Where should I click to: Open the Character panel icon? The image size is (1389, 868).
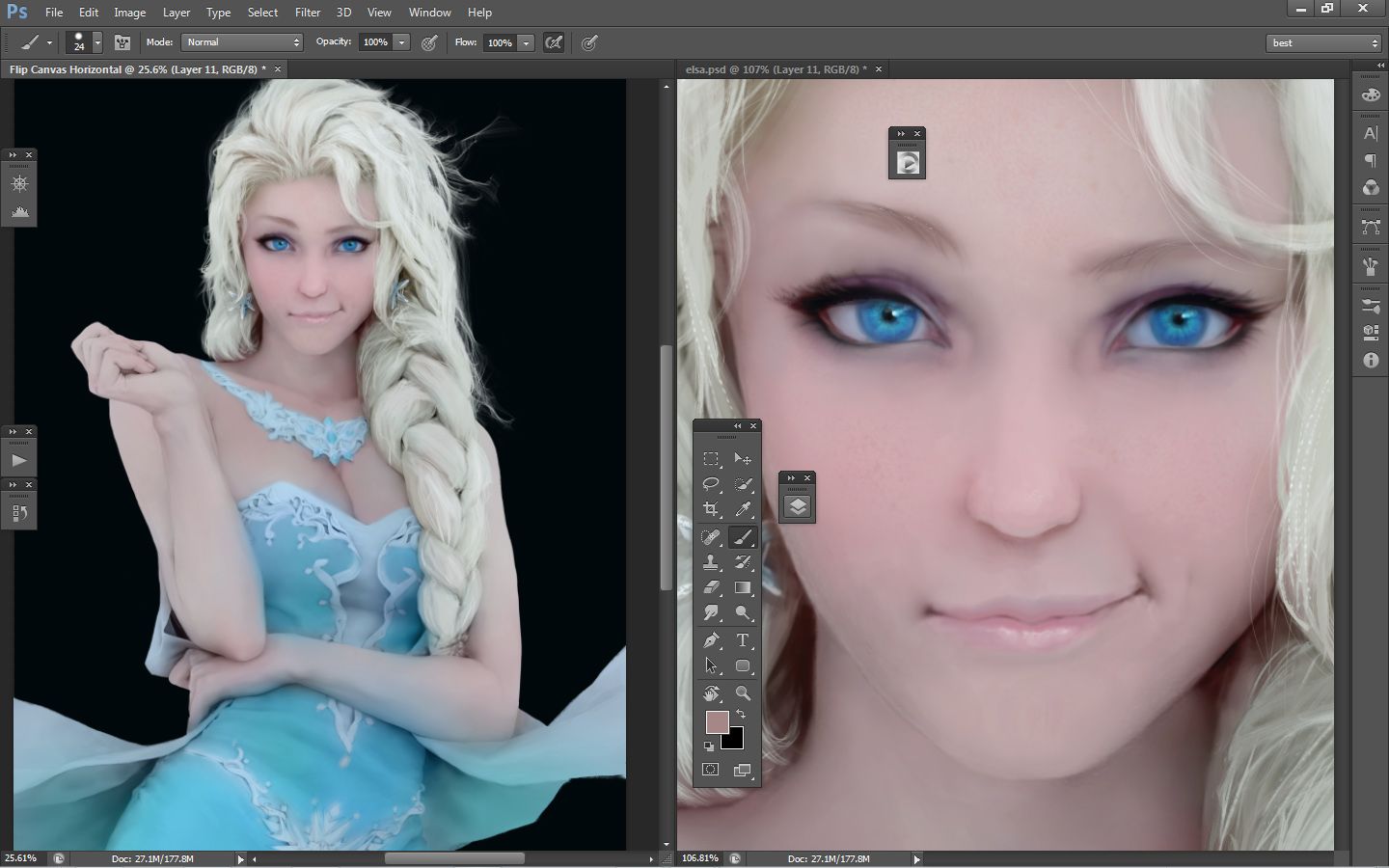[1371, 134]
